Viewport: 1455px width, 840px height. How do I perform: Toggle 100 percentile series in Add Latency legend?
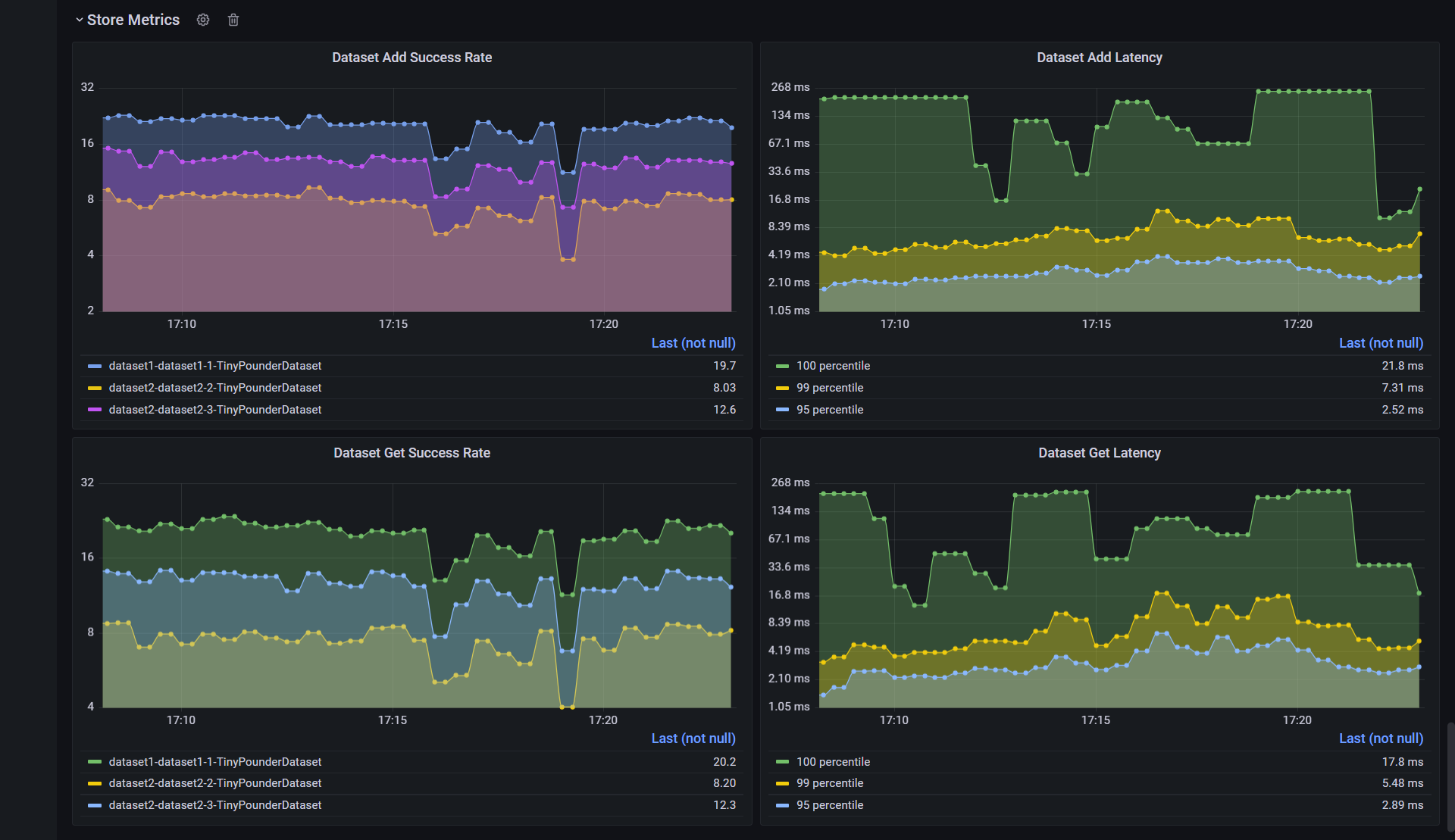click(x=833, y=366)
